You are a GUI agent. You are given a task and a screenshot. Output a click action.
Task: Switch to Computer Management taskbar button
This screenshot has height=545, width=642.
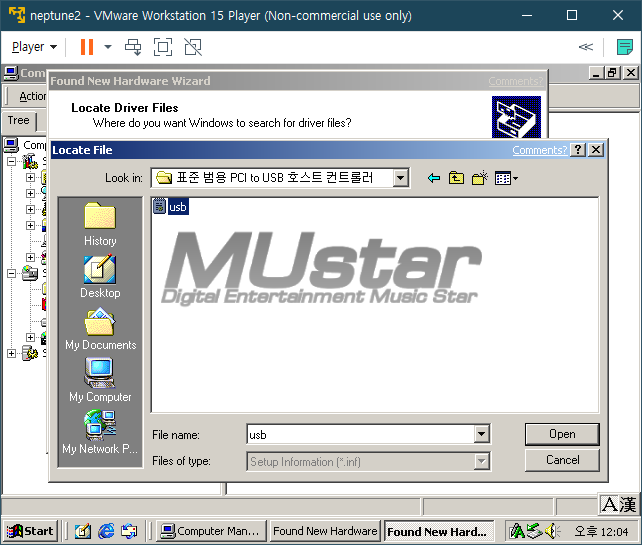[212, 531]
